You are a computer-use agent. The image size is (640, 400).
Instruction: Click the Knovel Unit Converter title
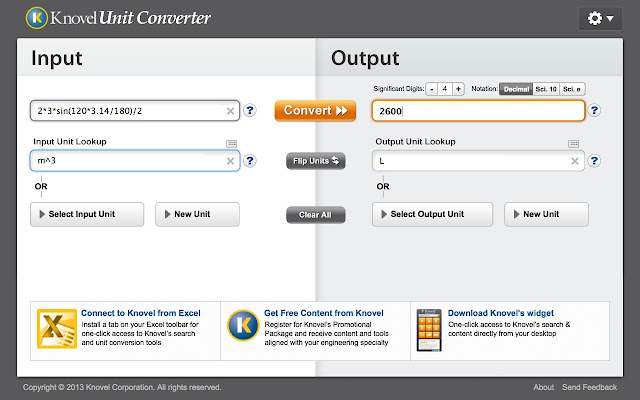131,18
